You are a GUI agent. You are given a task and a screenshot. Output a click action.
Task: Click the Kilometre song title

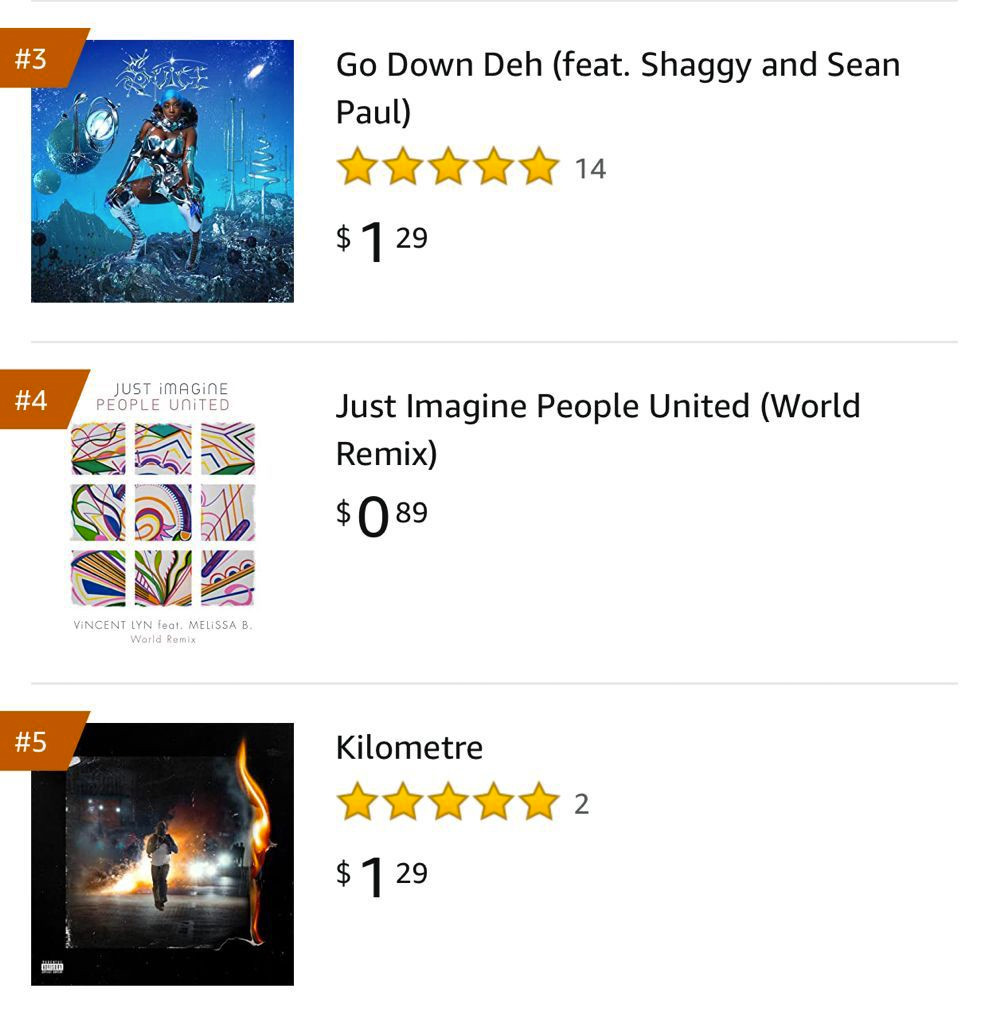pyautogui.click(x=409, y=748)
